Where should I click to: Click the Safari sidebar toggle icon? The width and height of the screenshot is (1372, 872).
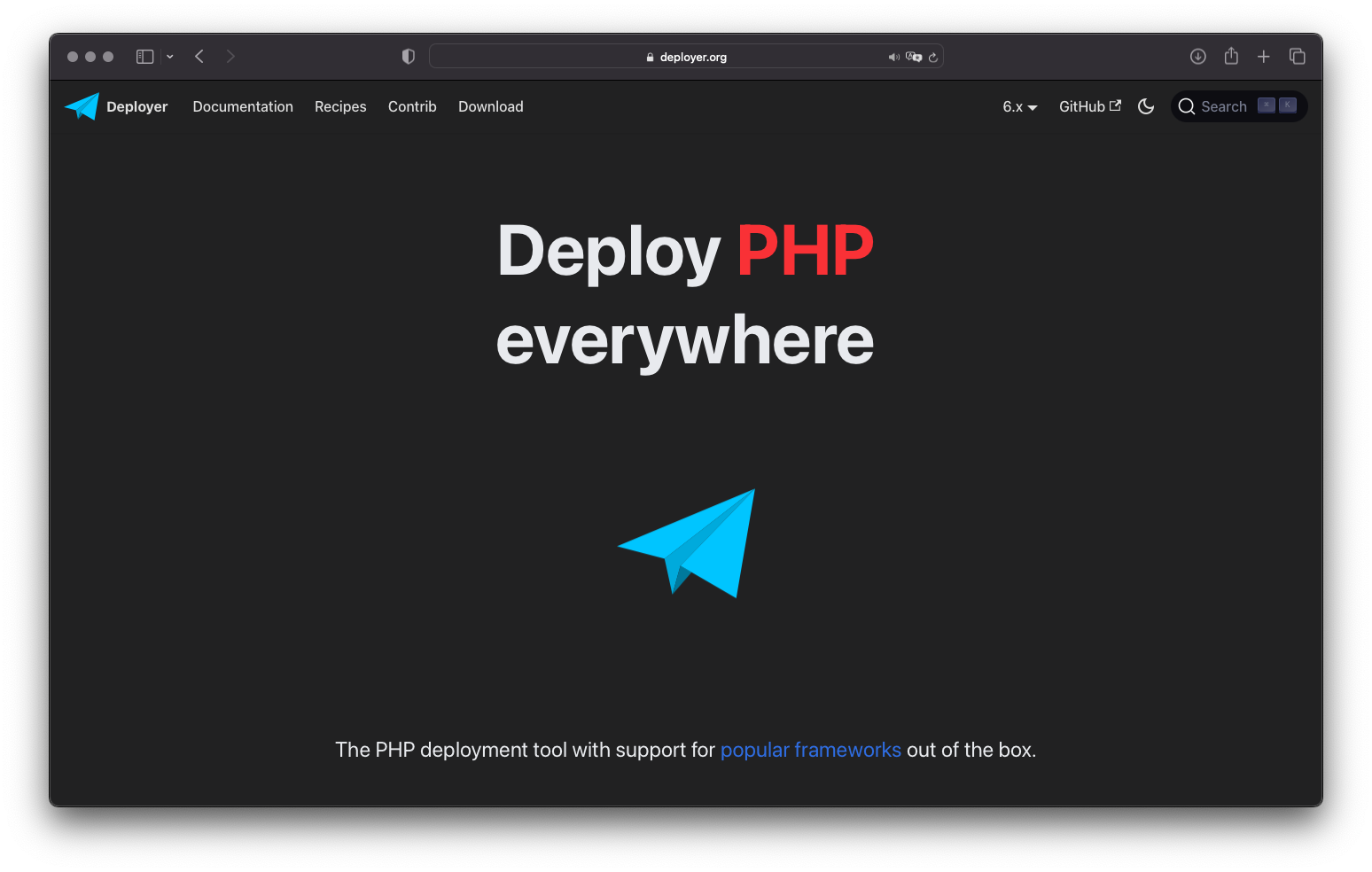point(144,57)
